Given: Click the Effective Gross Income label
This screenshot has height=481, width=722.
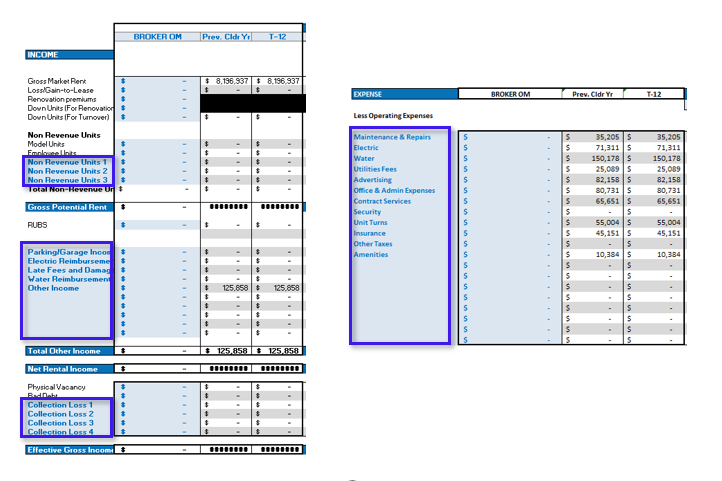Looking at the screenshot, I should 70,450.
